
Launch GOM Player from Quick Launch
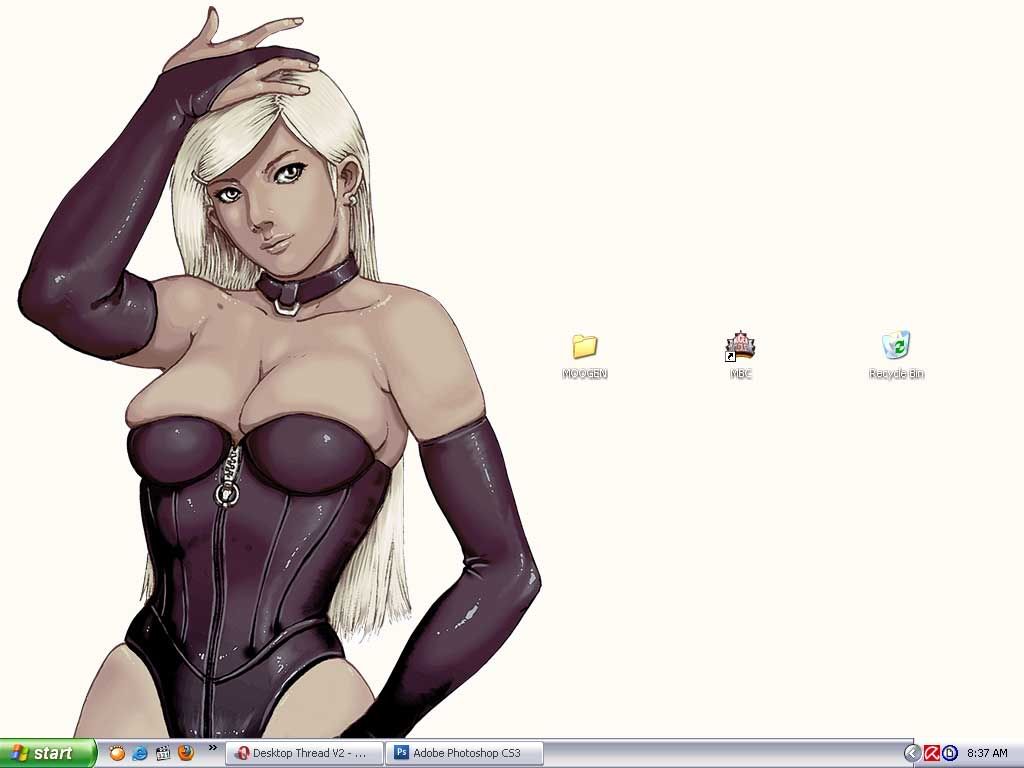coord(117,753)
